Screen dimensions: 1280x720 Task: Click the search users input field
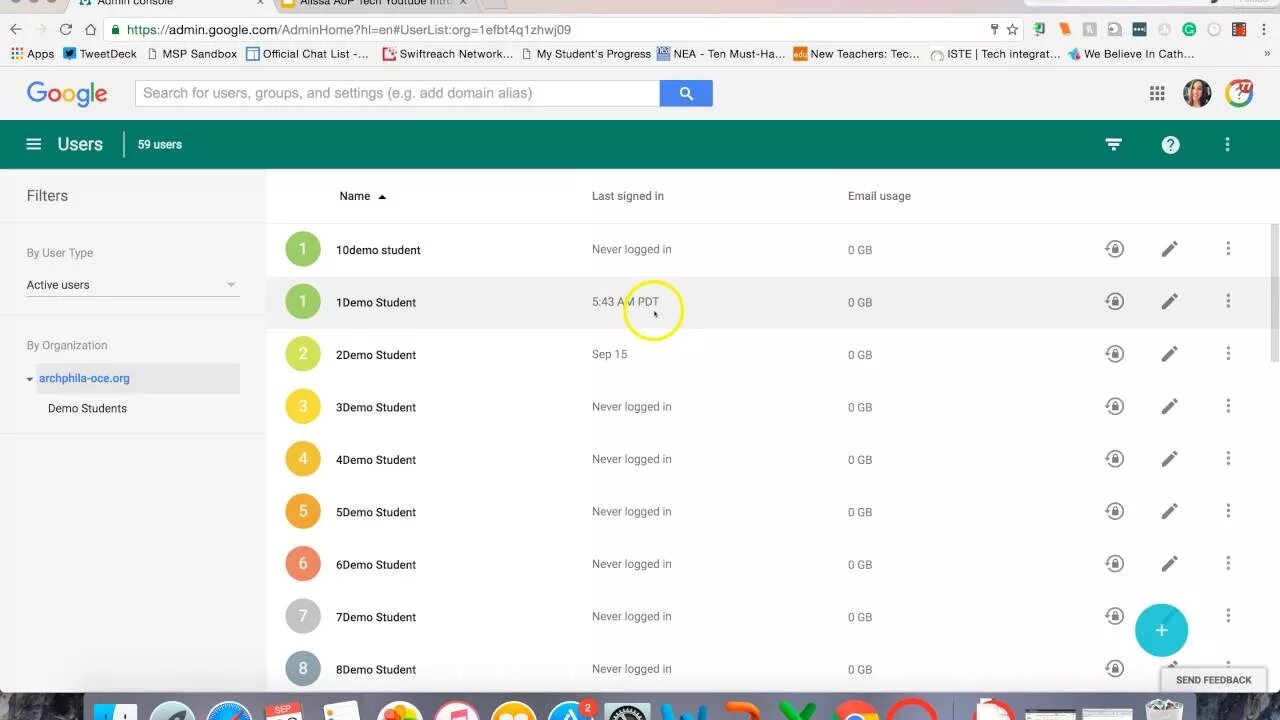click(x=397, y=93)
